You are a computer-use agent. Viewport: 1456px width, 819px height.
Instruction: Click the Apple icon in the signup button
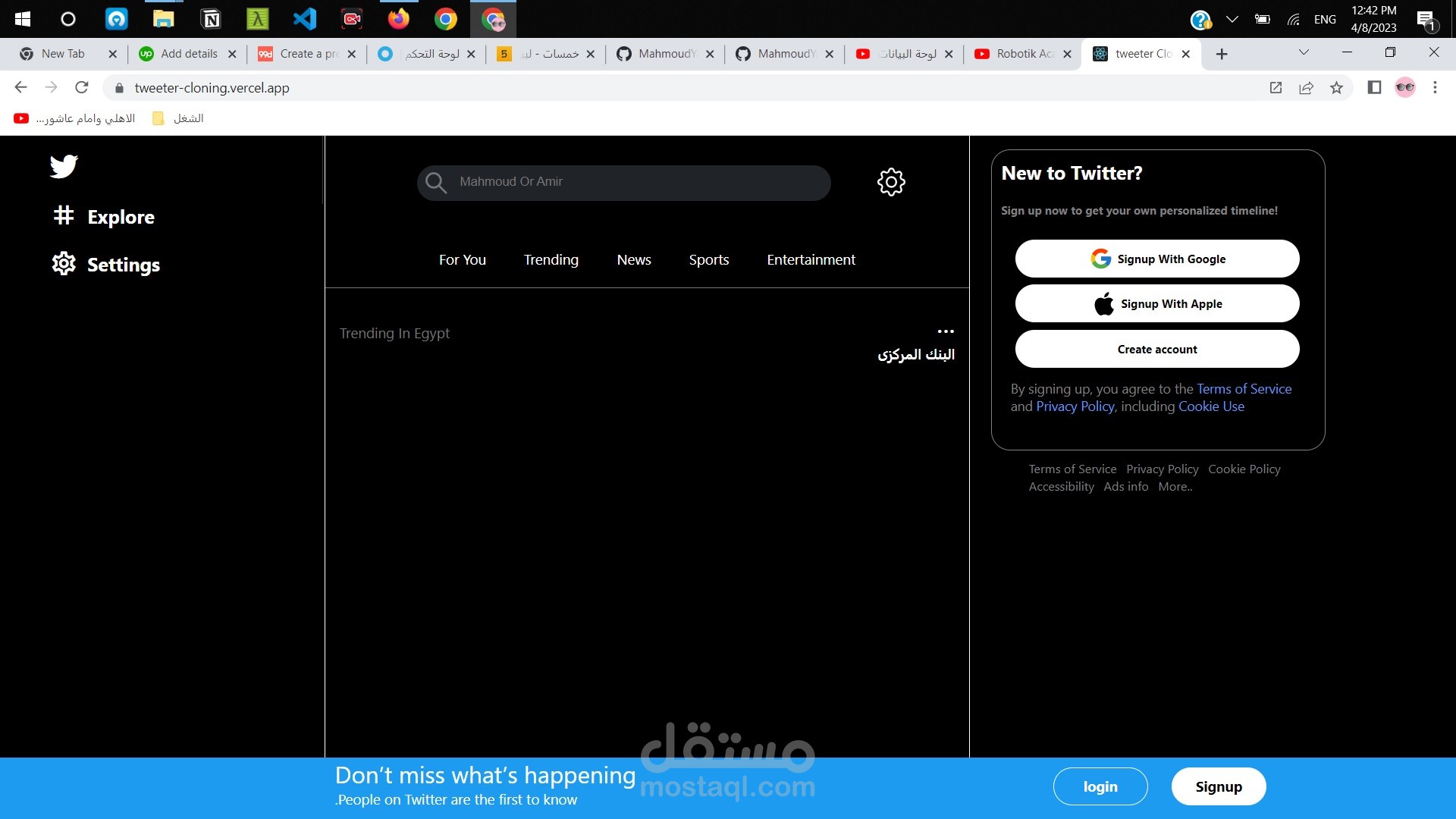tap(1104, 303)
